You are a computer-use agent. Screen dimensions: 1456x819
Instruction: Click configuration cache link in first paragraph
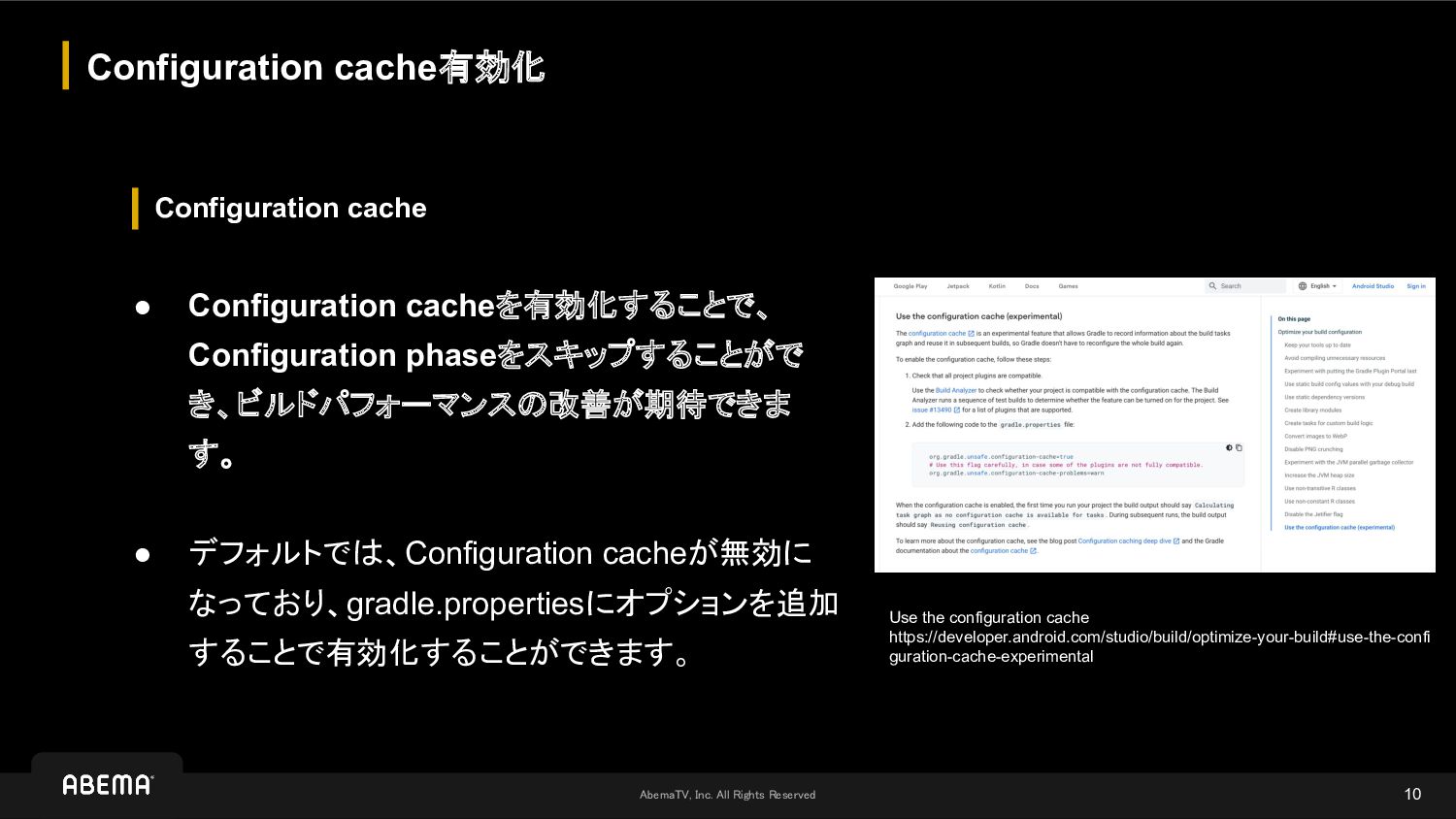tap(941, 334)
